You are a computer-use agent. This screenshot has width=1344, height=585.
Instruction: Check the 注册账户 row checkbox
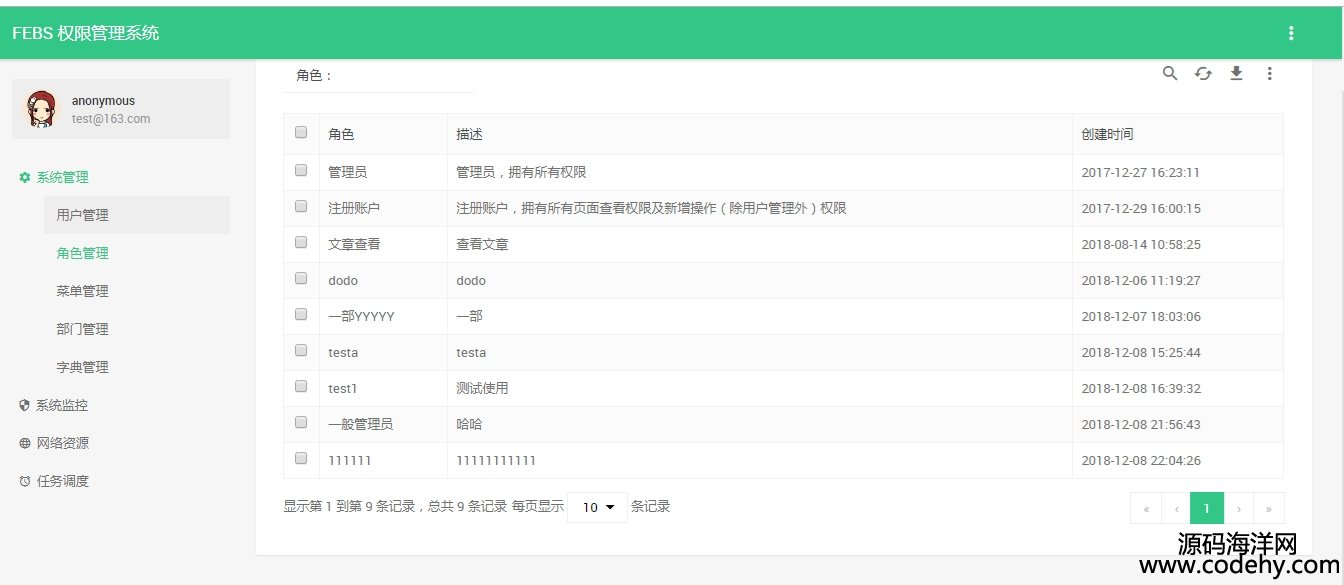[x=301, y=206]
